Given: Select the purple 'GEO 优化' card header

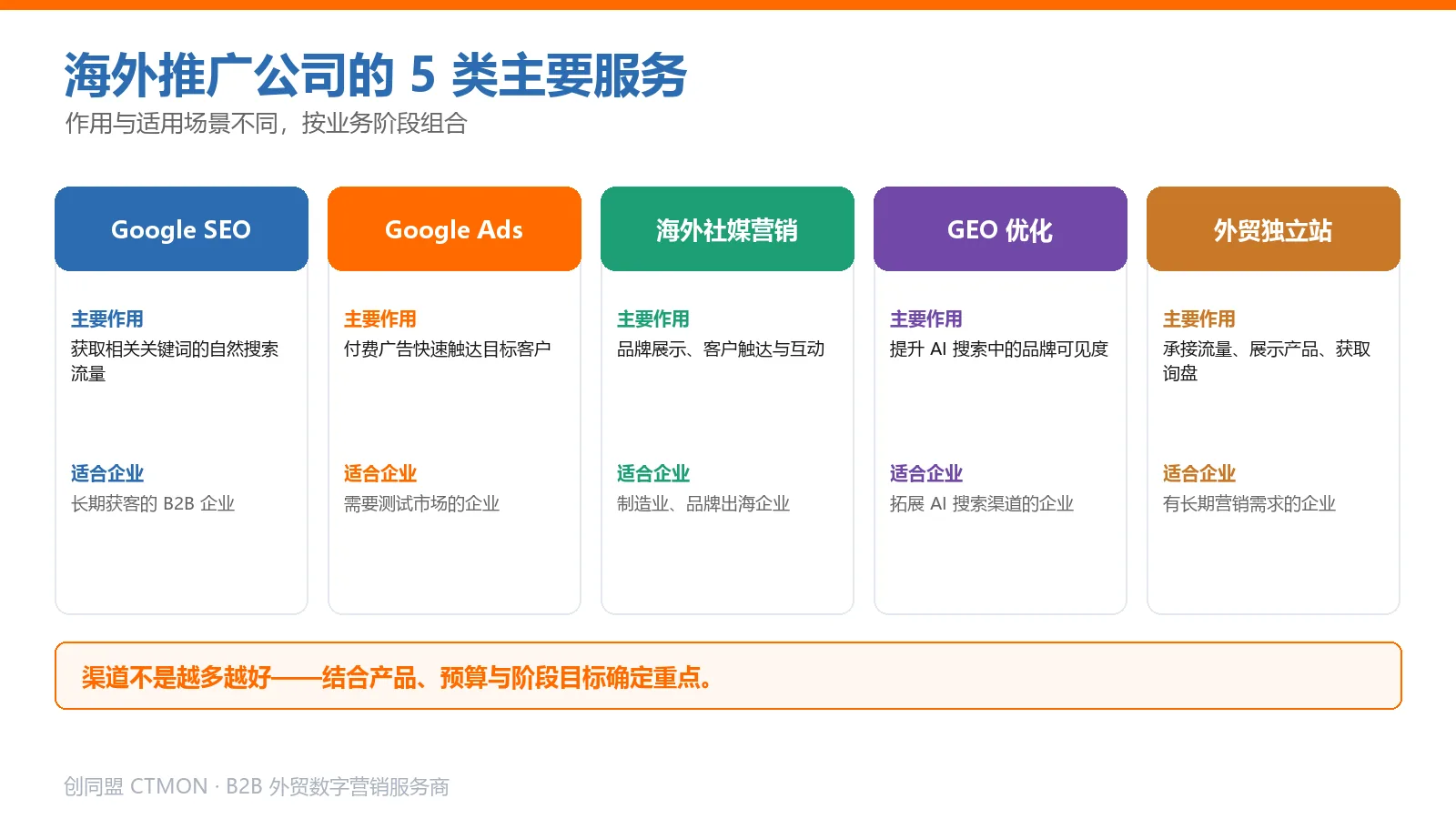Looking at the screenshot, I should point(1000,229).
